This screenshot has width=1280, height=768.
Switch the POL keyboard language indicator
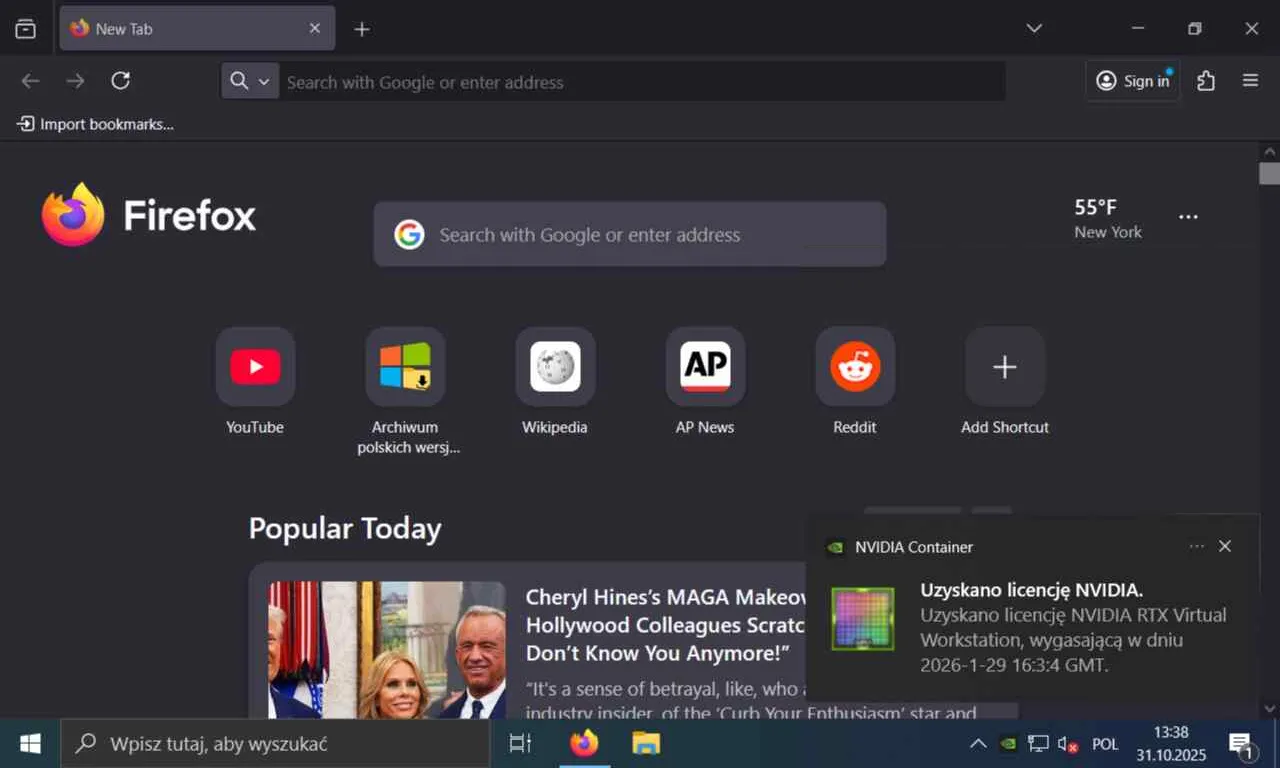click(1105, 744)
